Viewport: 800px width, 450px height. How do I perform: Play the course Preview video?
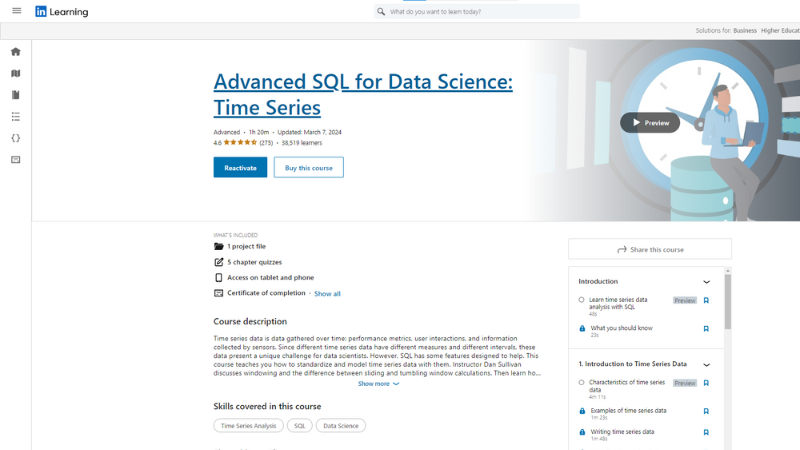[x=650, y=122]
